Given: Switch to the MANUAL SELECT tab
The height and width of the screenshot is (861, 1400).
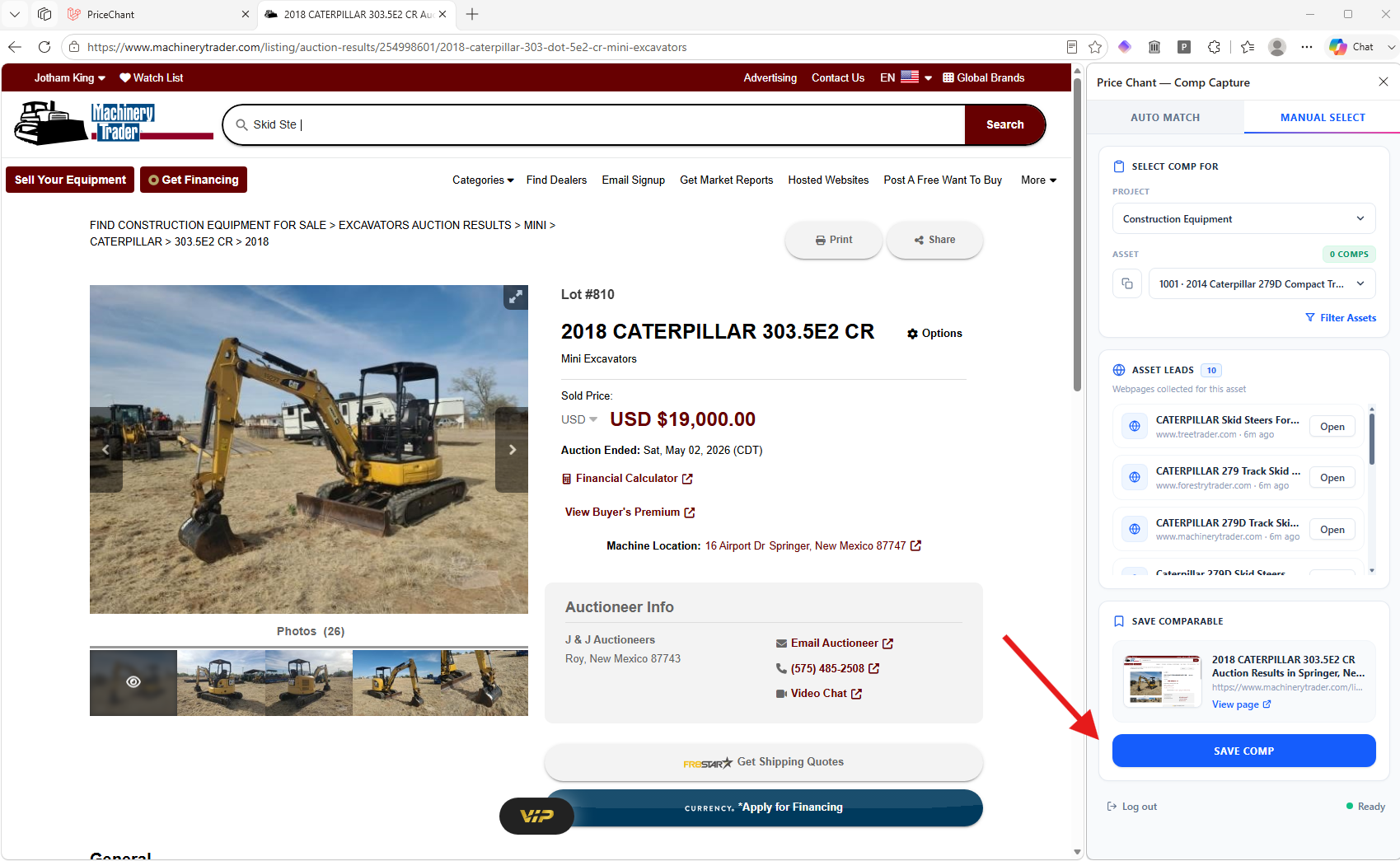Looking at the screenshot, I should (1323, 117).
